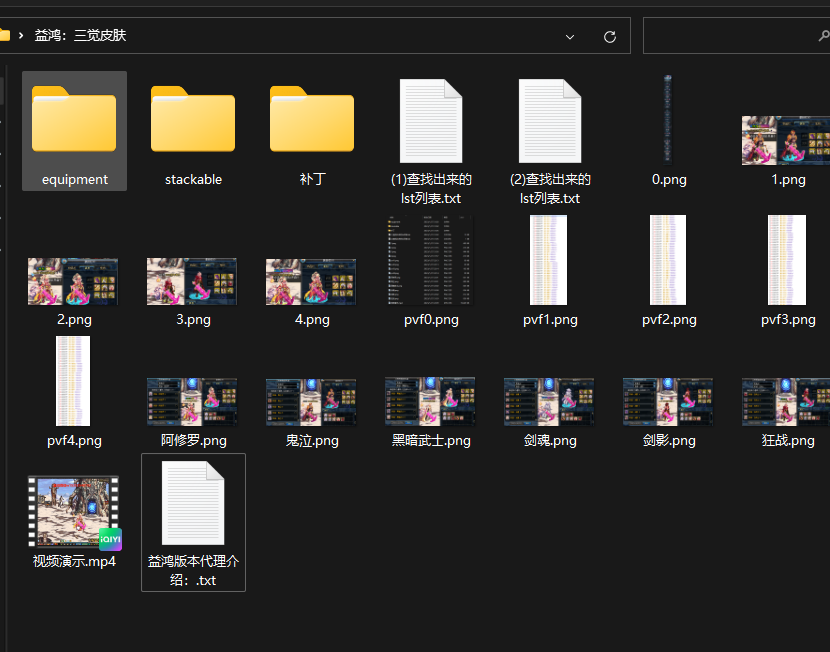This screenshot has height=652, width=830.
Task: Click the 剑魂.png file name text
Action: pos(551,441)
